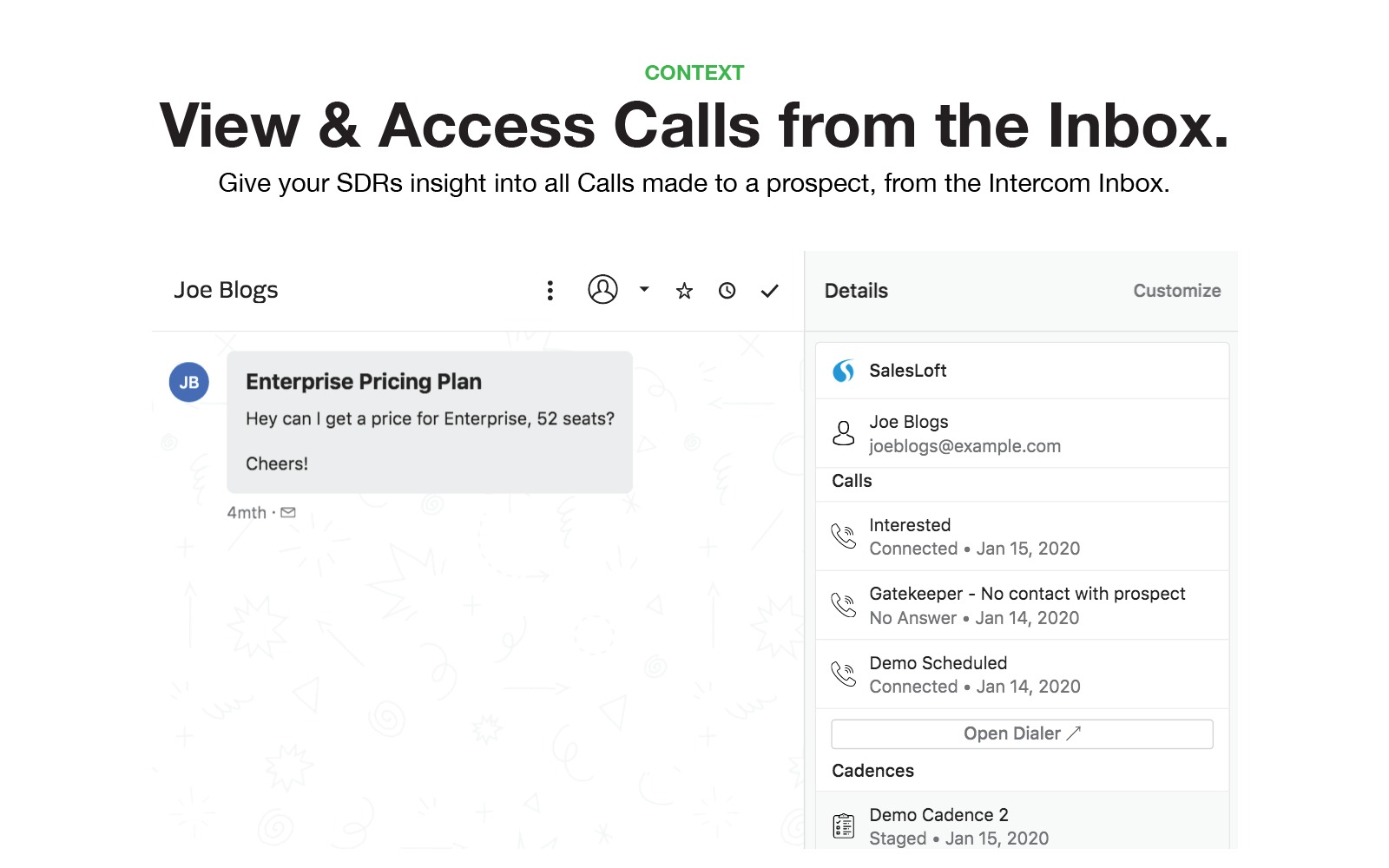Select the Enterprise Pricing Plan message
Screen dimensions: 1389x868
tap(429, 422)
